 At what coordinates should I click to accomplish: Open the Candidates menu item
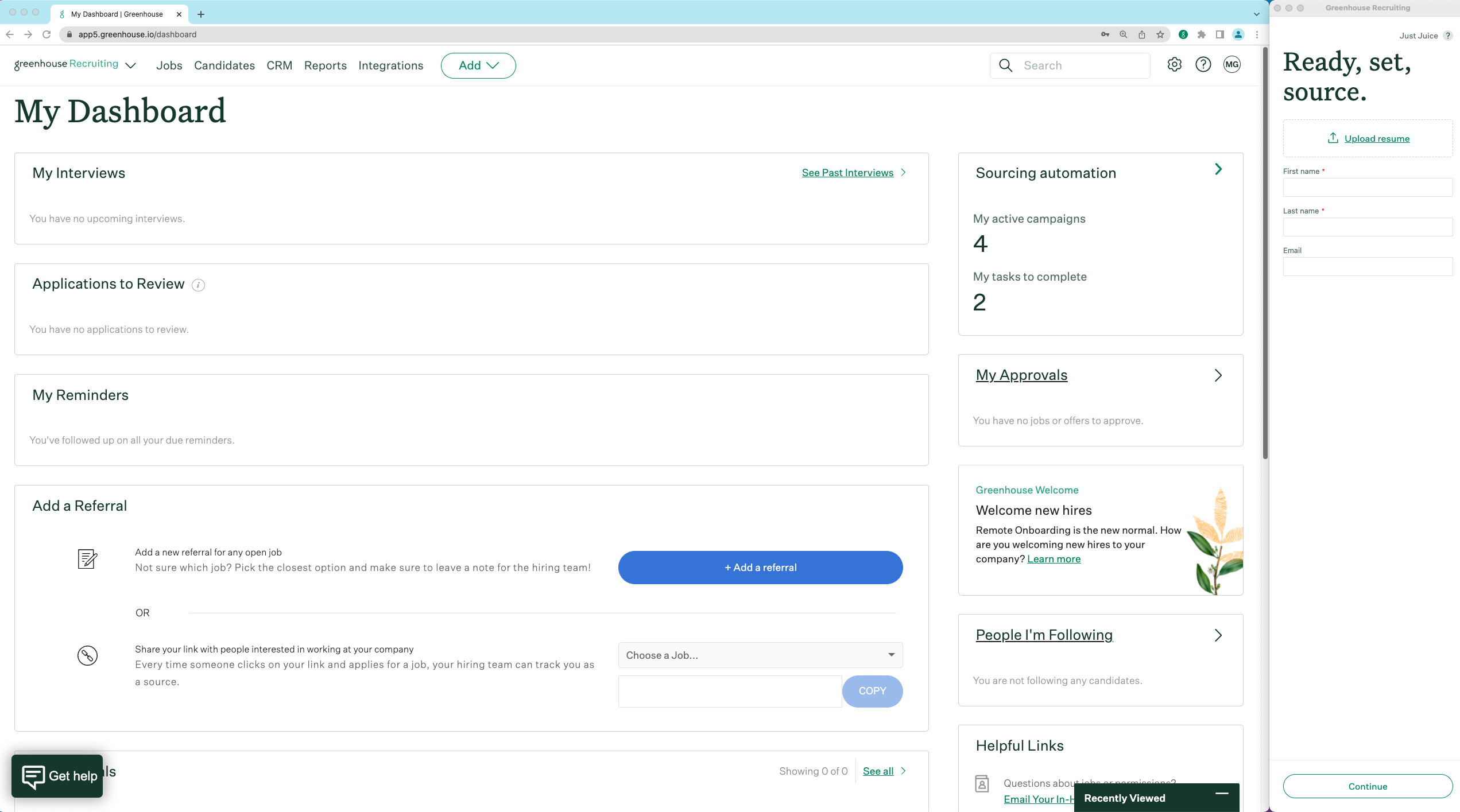click(x=225, y=65)
